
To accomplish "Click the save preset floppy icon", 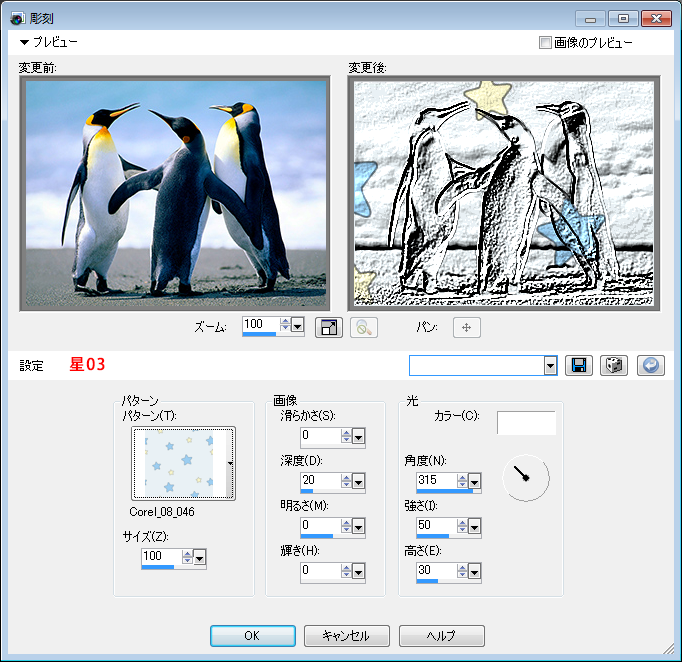I will 578,365.
